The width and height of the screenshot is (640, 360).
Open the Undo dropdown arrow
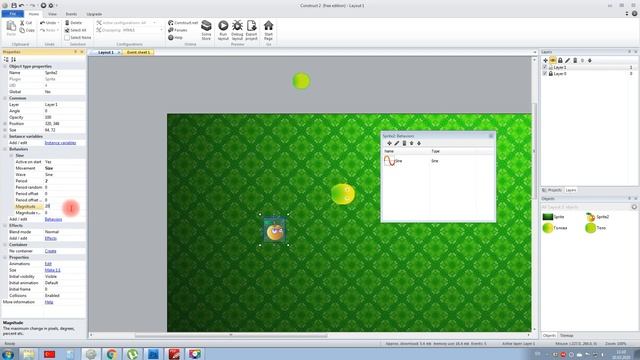coord(58,23)
